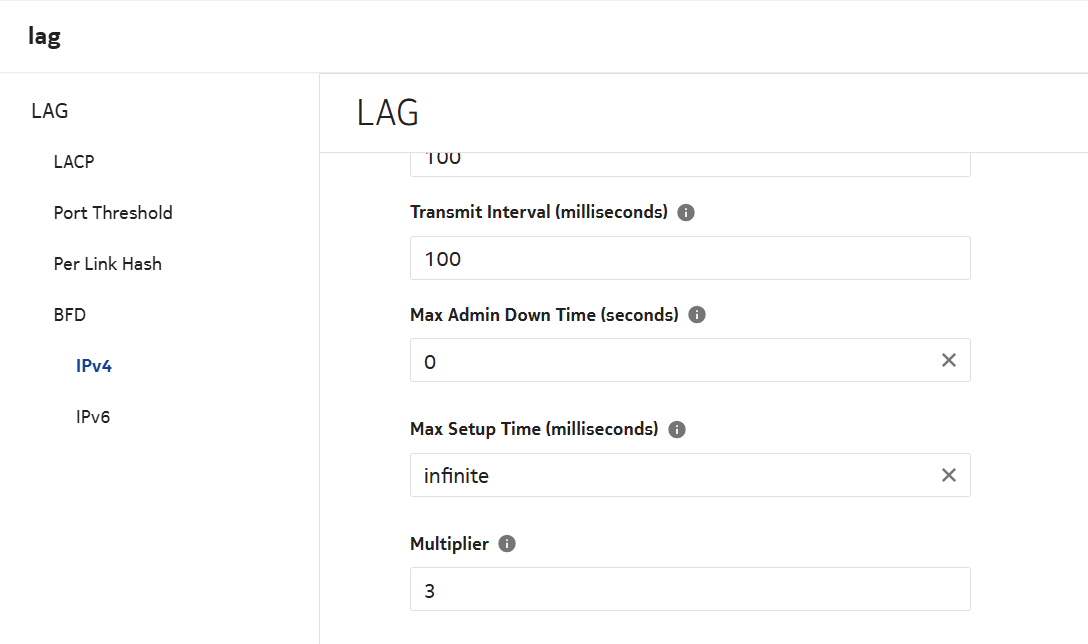This screenshot has height=644, width=1088.
Task: Show info for Max Admin Down Time
Action: tap(698, 315)
